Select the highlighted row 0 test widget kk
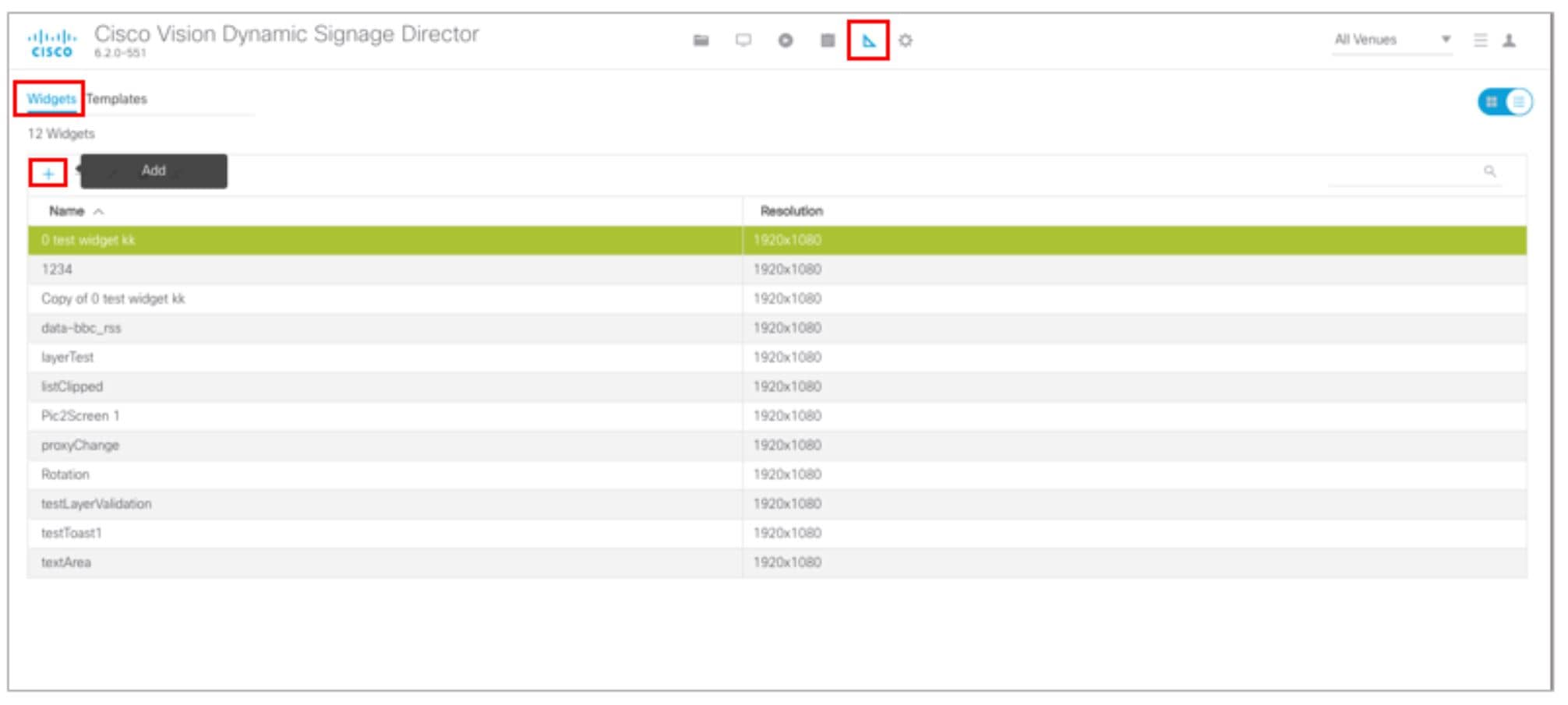1568x705 pixels. (312, 240)
